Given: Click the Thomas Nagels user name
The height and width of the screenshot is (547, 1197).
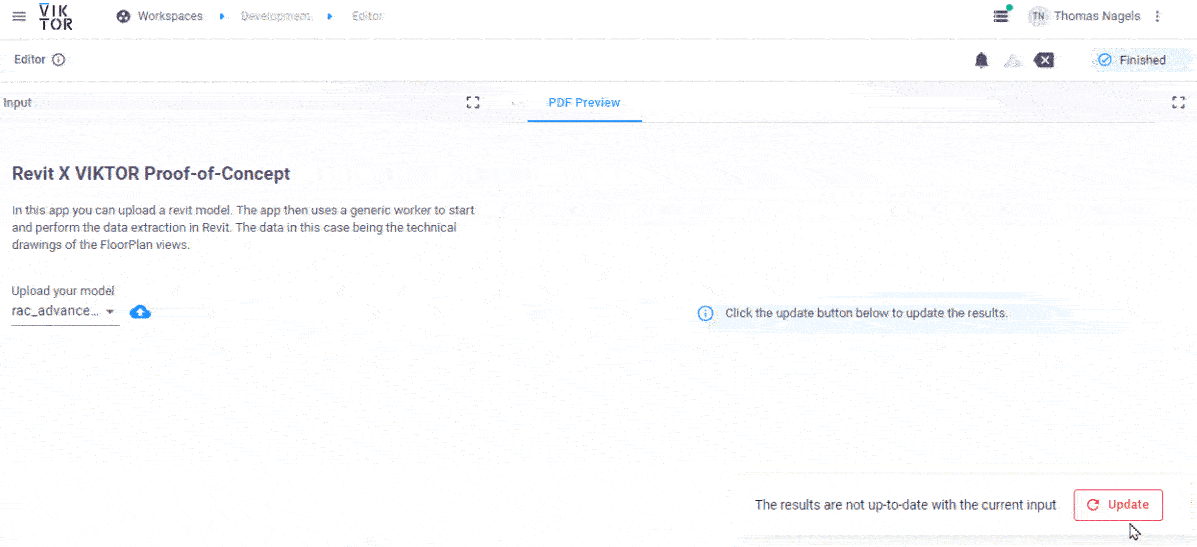Looking at the screenshot, I should 1097,16.
